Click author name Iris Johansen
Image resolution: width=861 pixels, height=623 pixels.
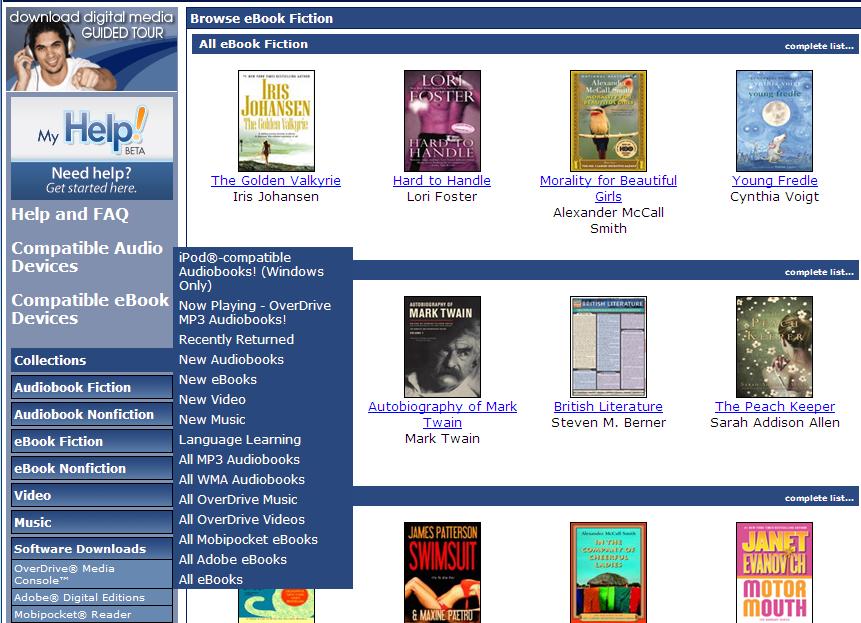pos(276,197)
